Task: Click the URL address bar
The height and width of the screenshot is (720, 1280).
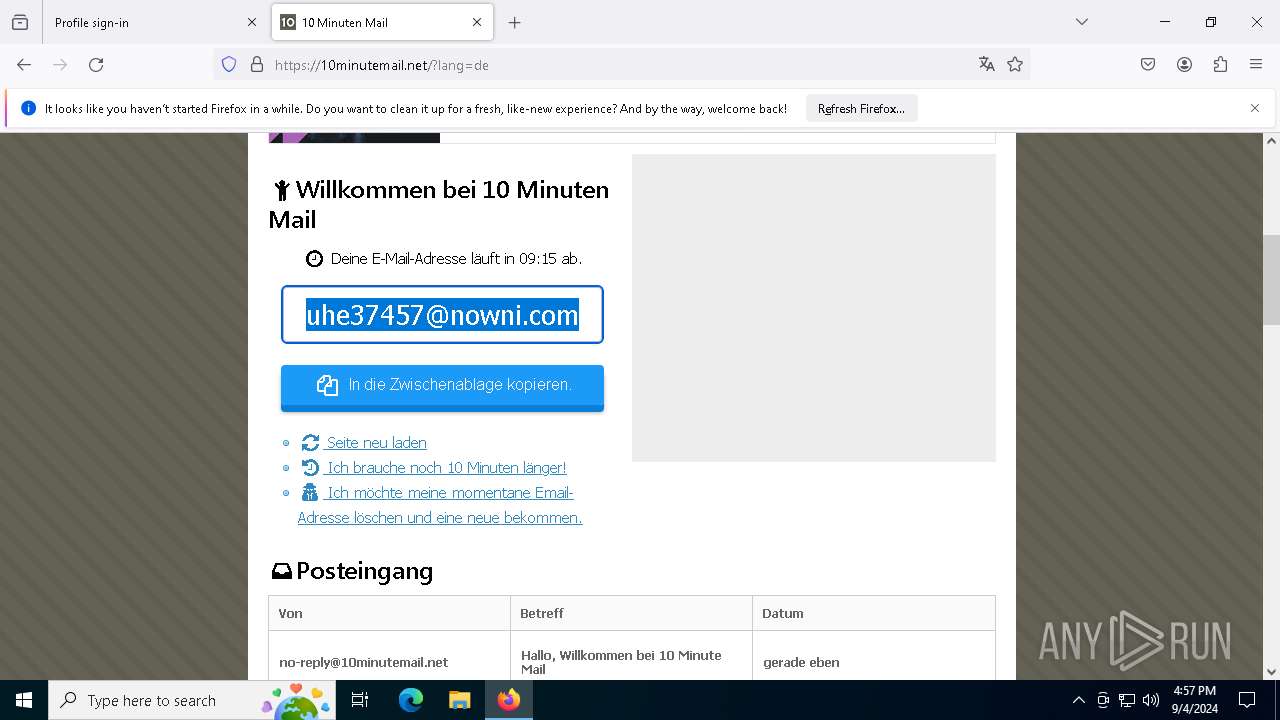Action: [620, 65]
